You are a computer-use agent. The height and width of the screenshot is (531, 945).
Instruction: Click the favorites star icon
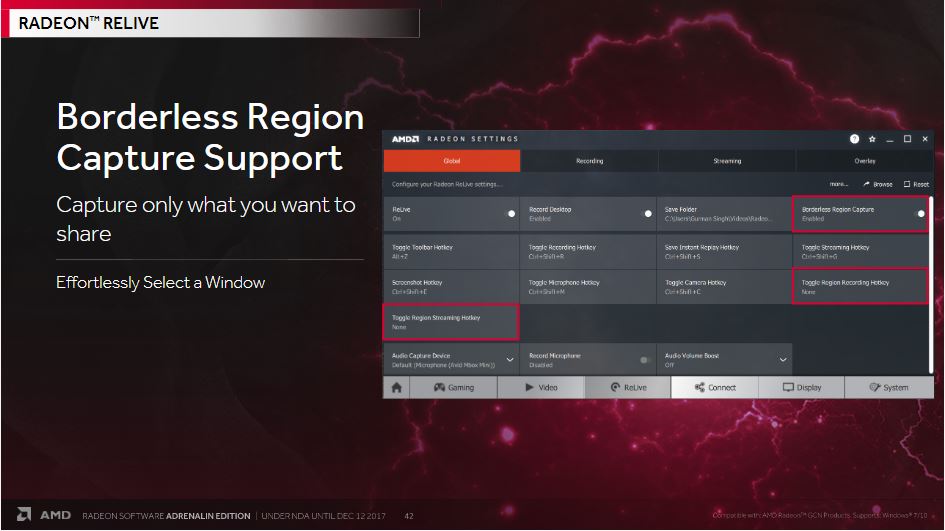872,139
